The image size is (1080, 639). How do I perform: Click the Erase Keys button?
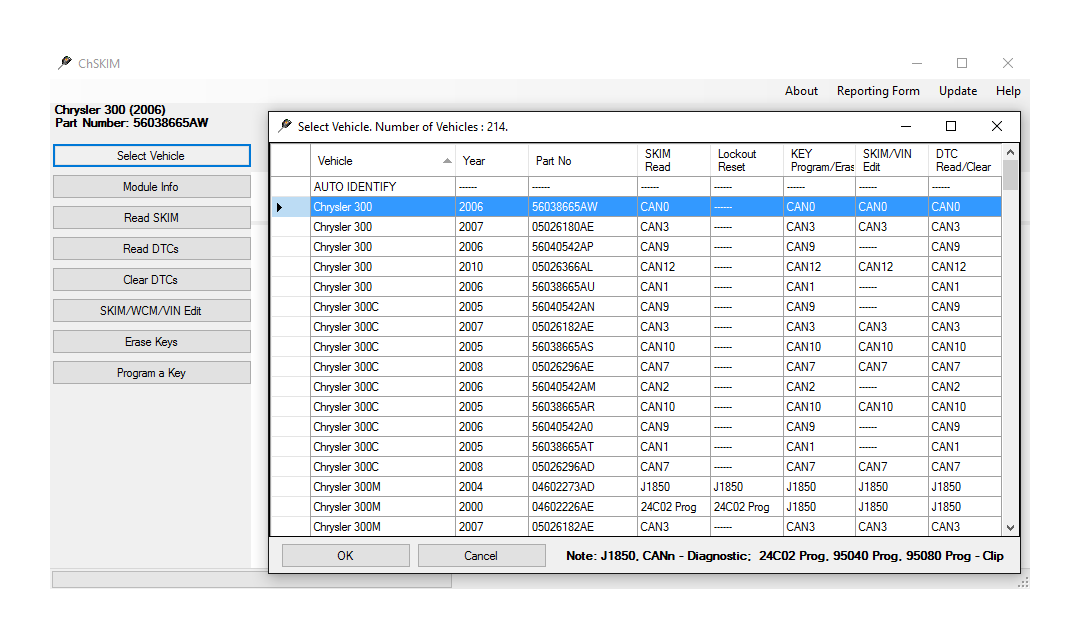coord(152,342)
